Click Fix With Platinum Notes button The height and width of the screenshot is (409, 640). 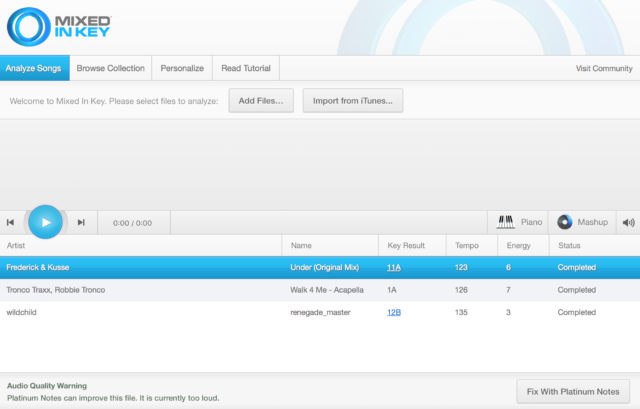coord(573,391)
